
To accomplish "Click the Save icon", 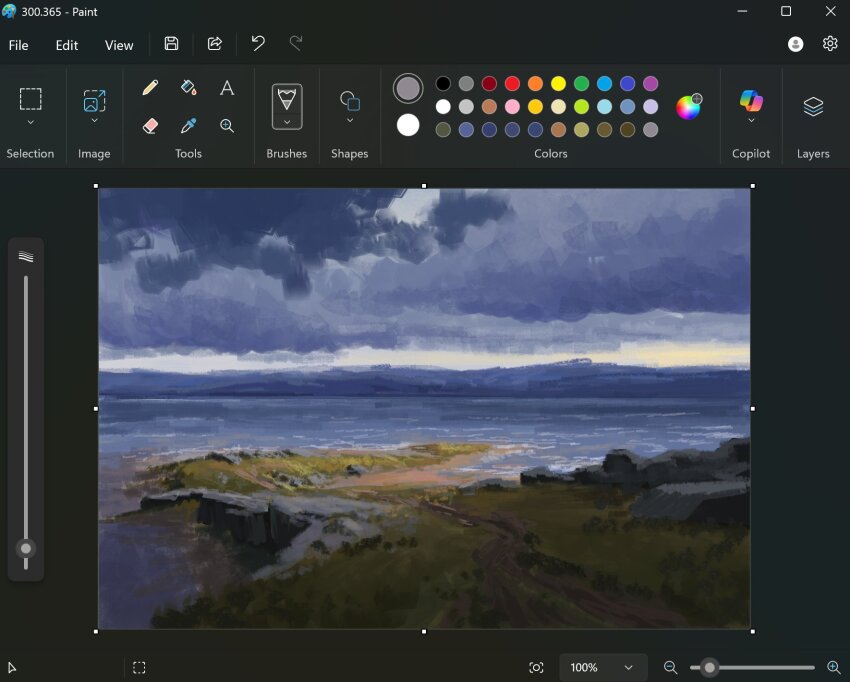I will point(171,44).
